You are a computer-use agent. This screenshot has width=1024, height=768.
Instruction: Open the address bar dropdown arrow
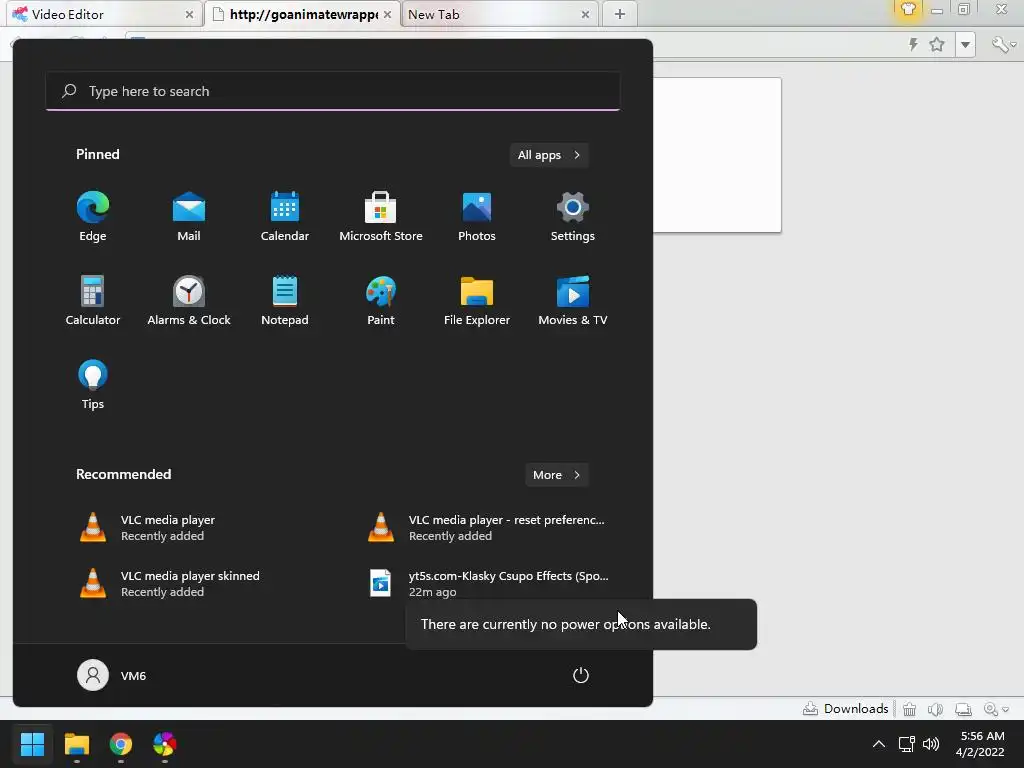[965, 44]
